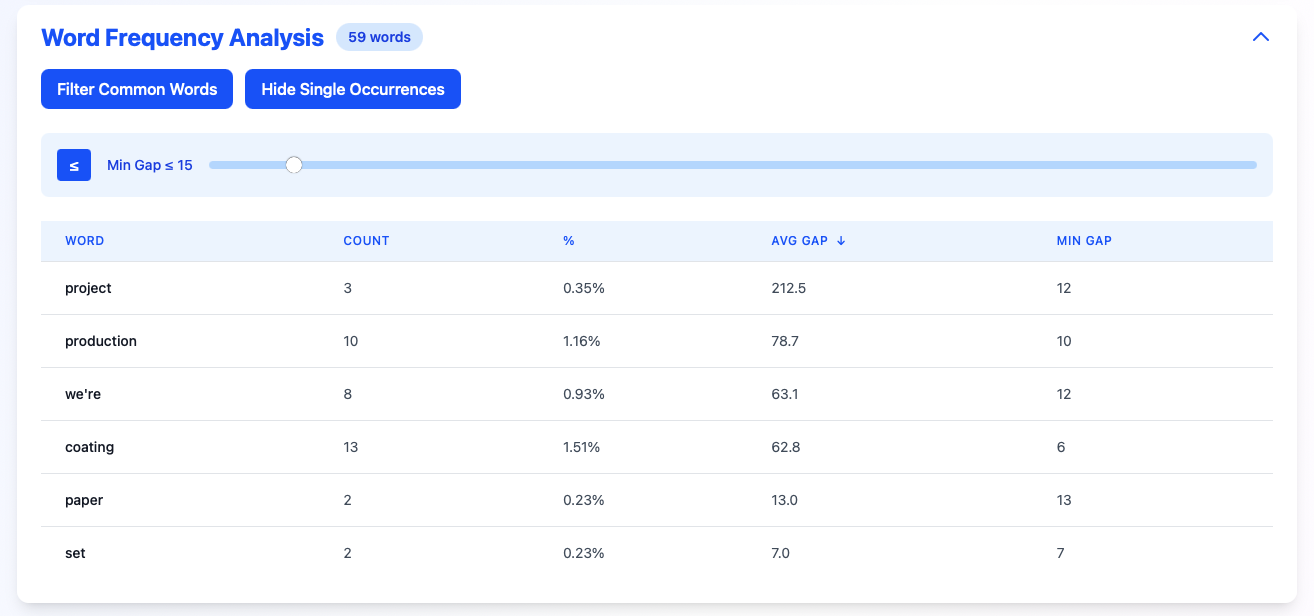Click the 59 words badge

(379, 37)
